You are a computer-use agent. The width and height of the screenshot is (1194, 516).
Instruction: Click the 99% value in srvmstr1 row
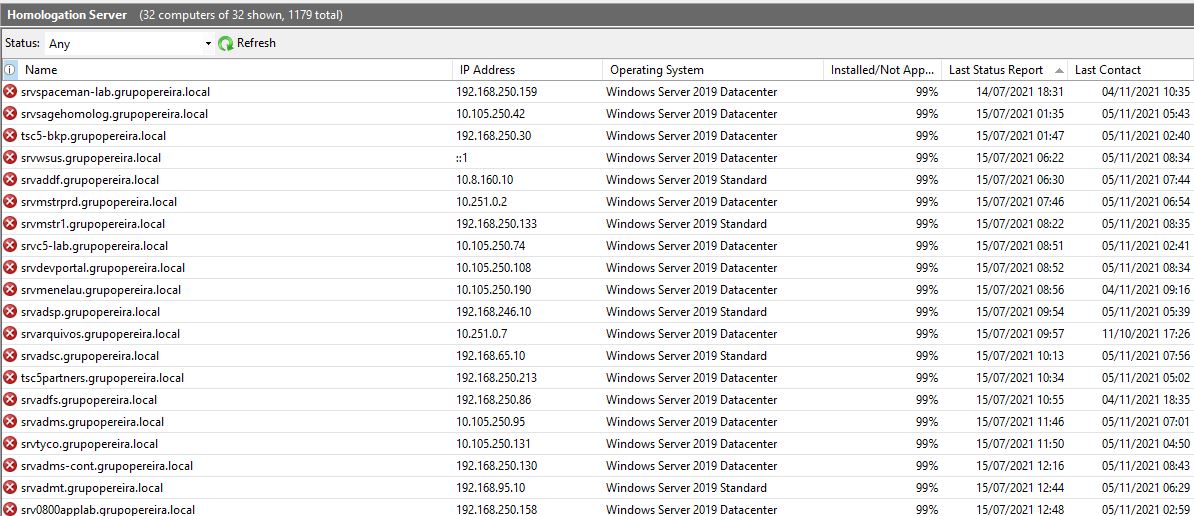tap(927, 225)
